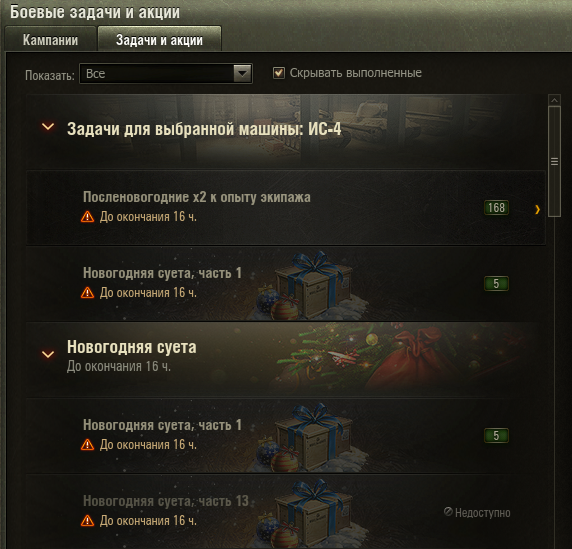Click the orange arrow next to 168
Viewport: 572px width, 549px height.
tap(537, 209)
